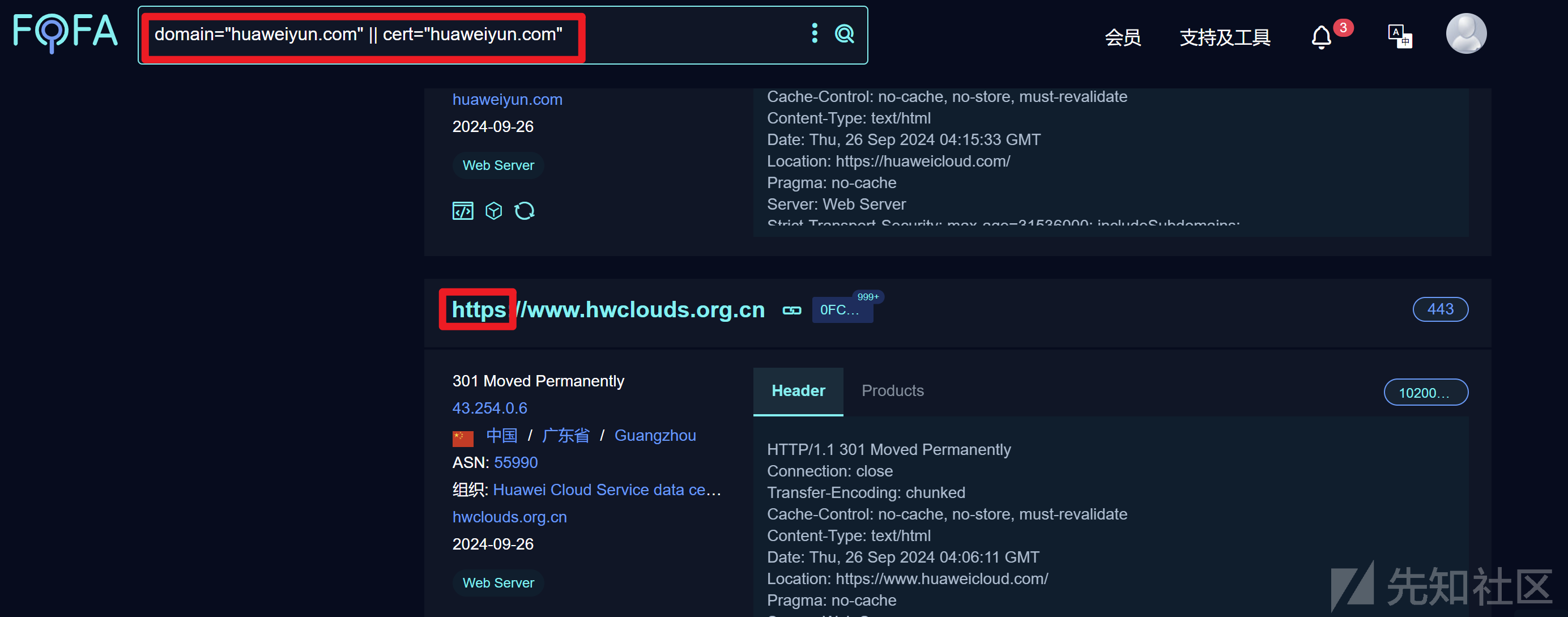Image resolution: width=1568 pixels, height=617 pixels.
Task: Click the 0FC... icon hash badge
Action: (x=841, y=310)
